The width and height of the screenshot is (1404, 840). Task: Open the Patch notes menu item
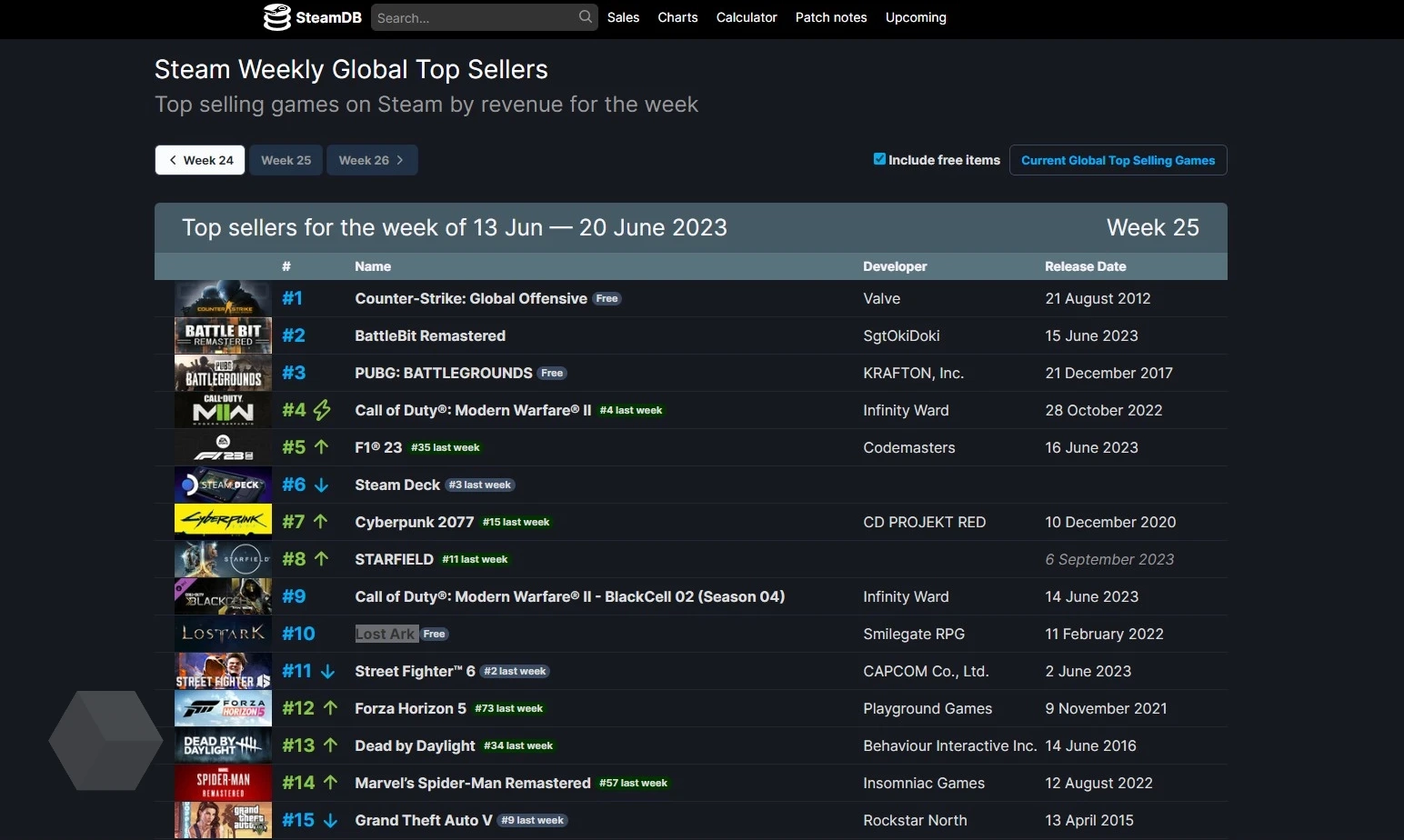(x=831, y=17)
